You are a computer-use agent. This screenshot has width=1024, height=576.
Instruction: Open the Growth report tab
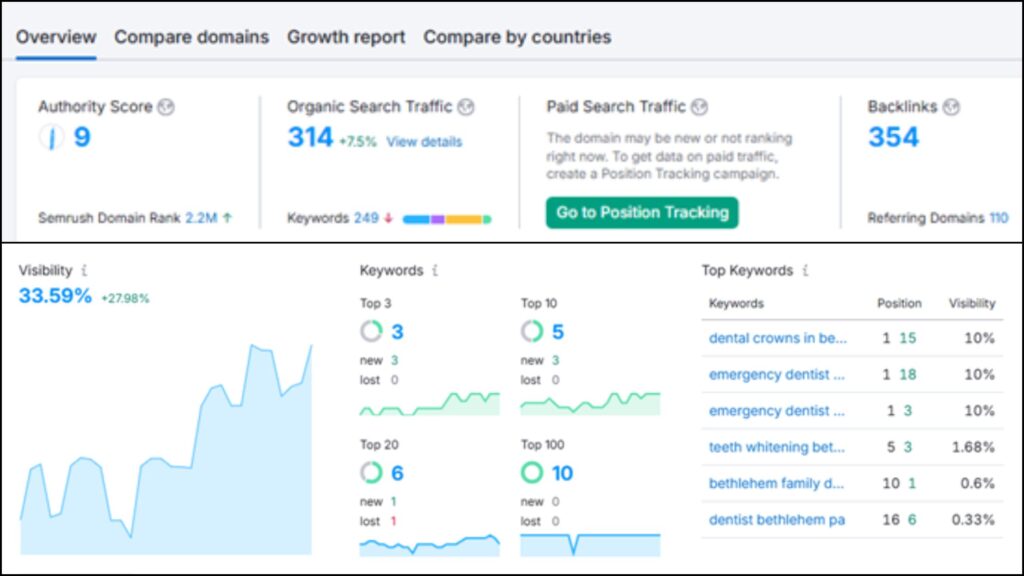click(x=346, y=37)
